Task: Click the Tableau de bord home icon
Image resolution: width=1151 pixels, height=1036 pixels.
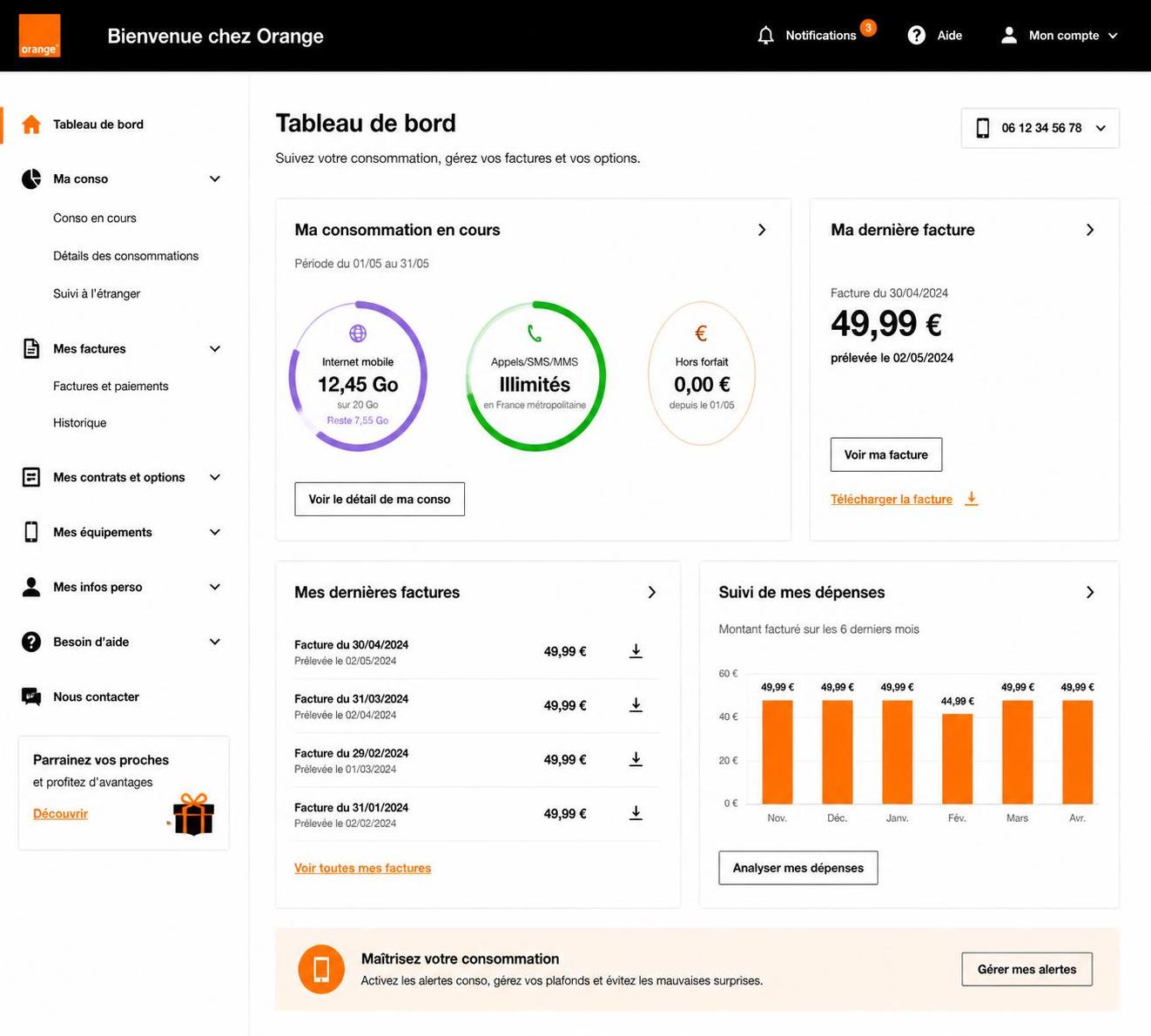Action: [x=31, y=124]
